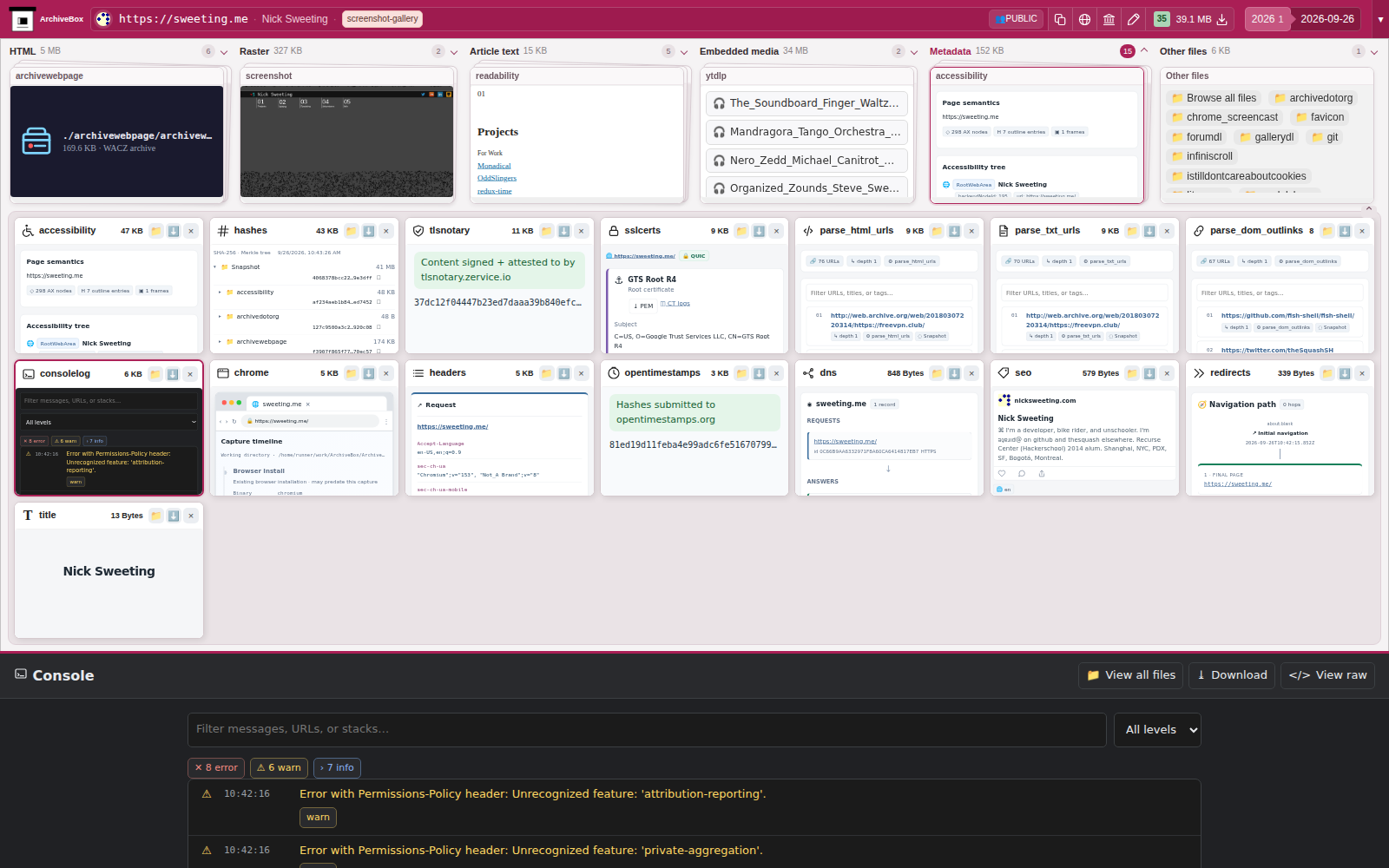Download the 39.1 MB snapshot via download icon
Screen dimensions: 1389x868
[x=1221, y=19]
